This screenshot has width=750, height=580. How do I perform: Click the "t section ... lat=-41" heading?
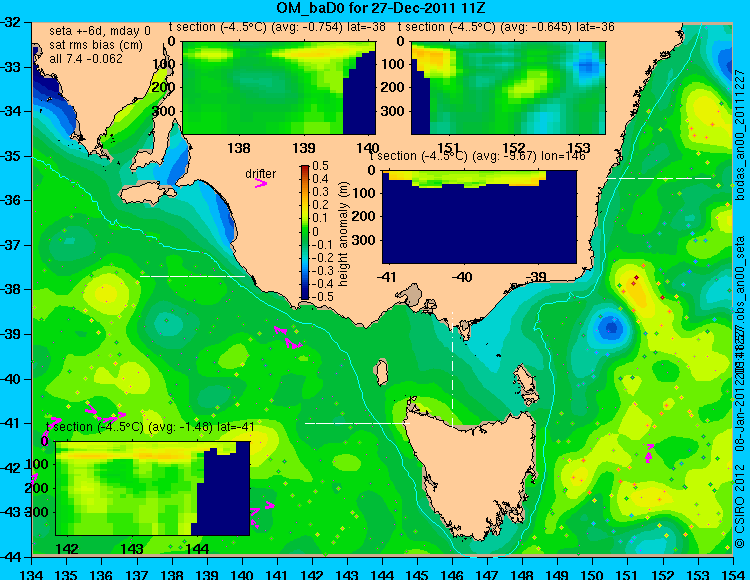click(x=150, y=427)
